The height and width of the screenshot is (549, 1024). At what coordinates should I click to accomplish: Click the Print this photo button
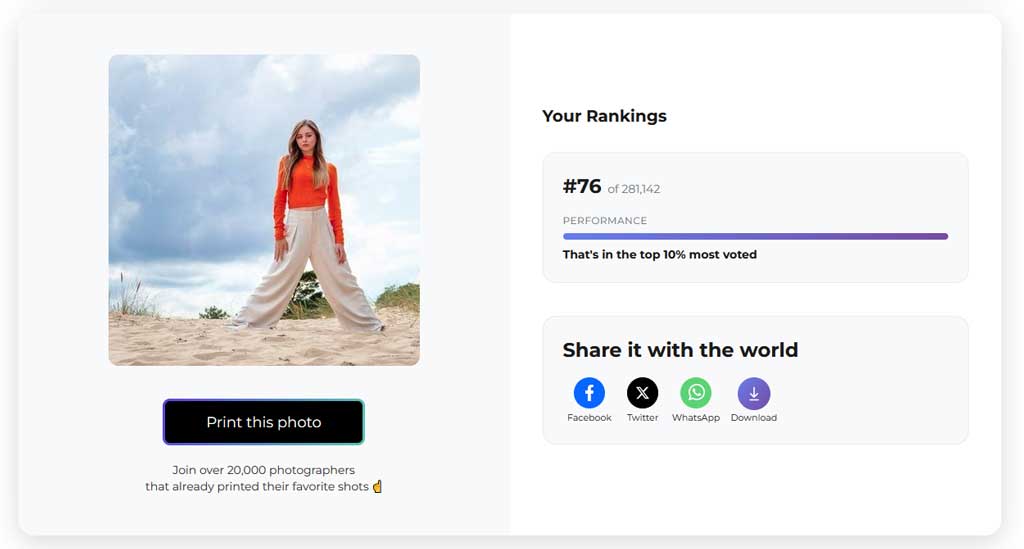tap(263, 422)
